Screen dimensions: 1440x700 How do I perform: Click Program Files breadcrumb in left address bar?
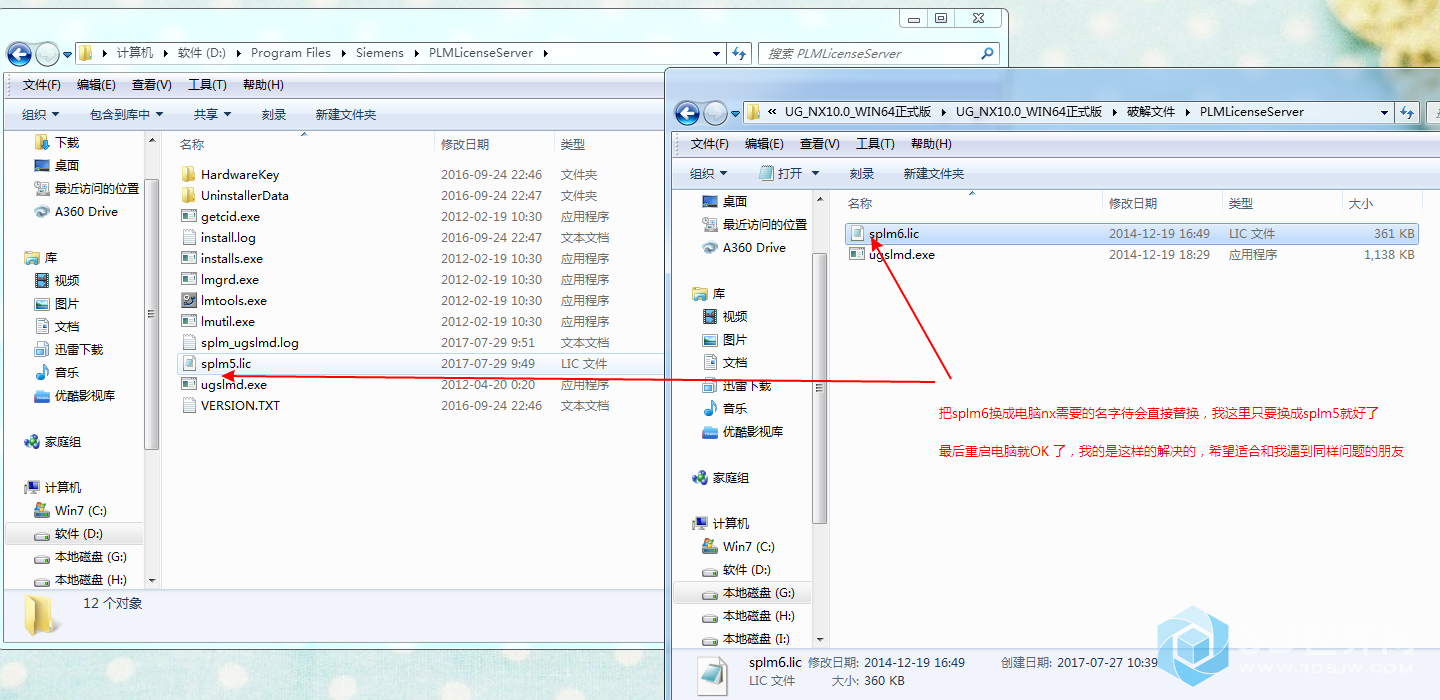290,53
